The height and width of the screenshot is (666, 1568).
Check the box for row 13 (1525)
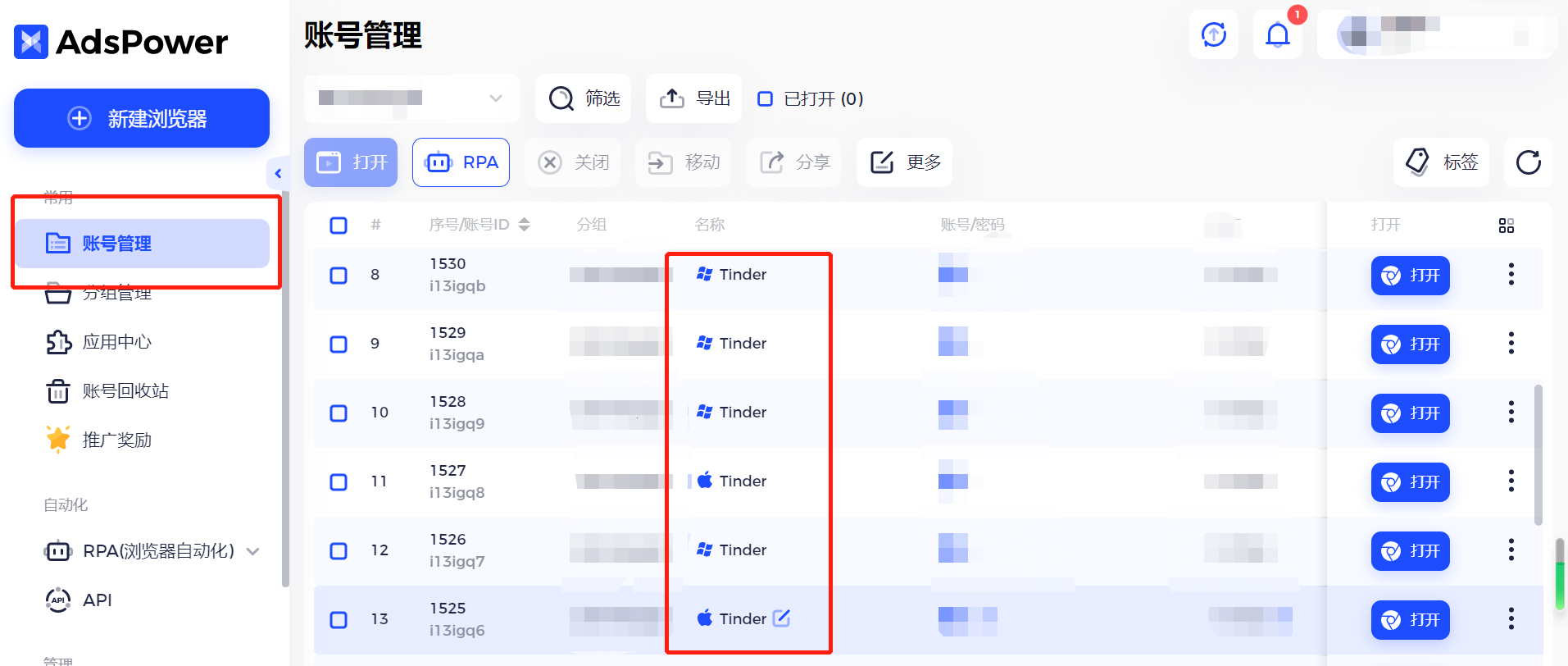click(x=339, y=620)
